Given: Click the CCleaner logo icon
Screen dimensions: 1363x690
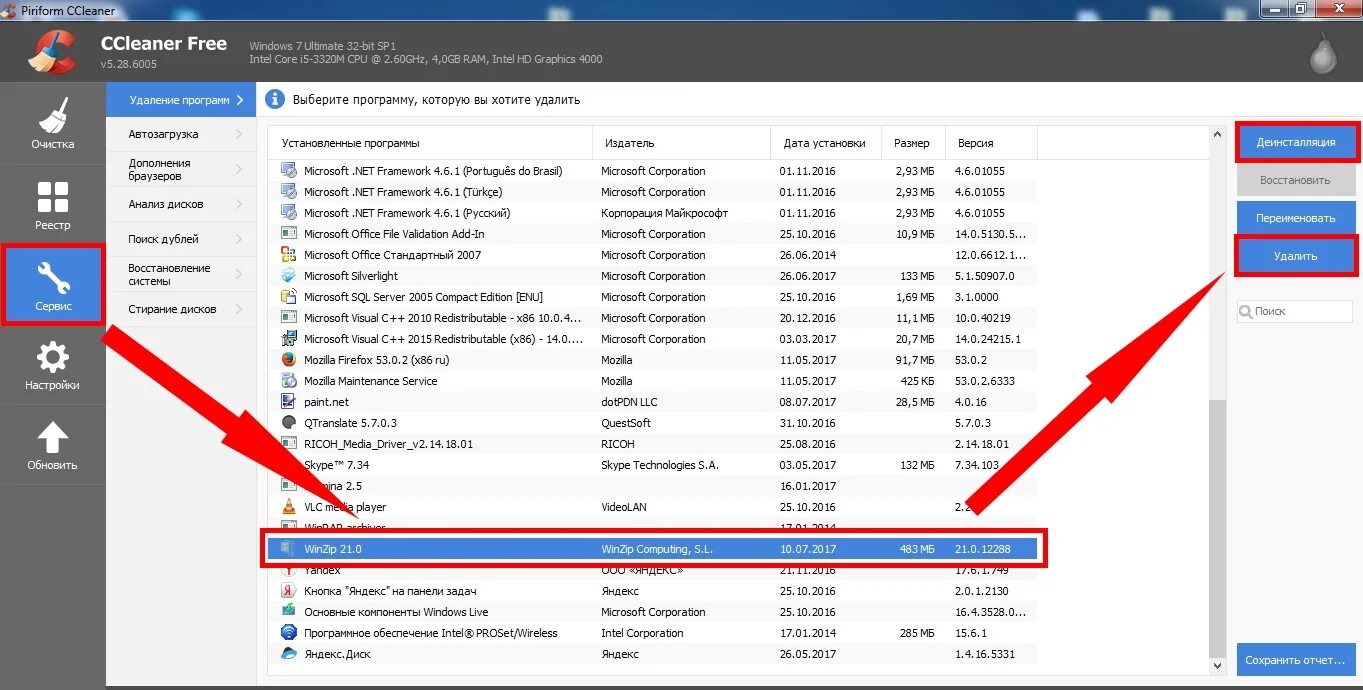Looking at the screenshot, I should (50, 52).
